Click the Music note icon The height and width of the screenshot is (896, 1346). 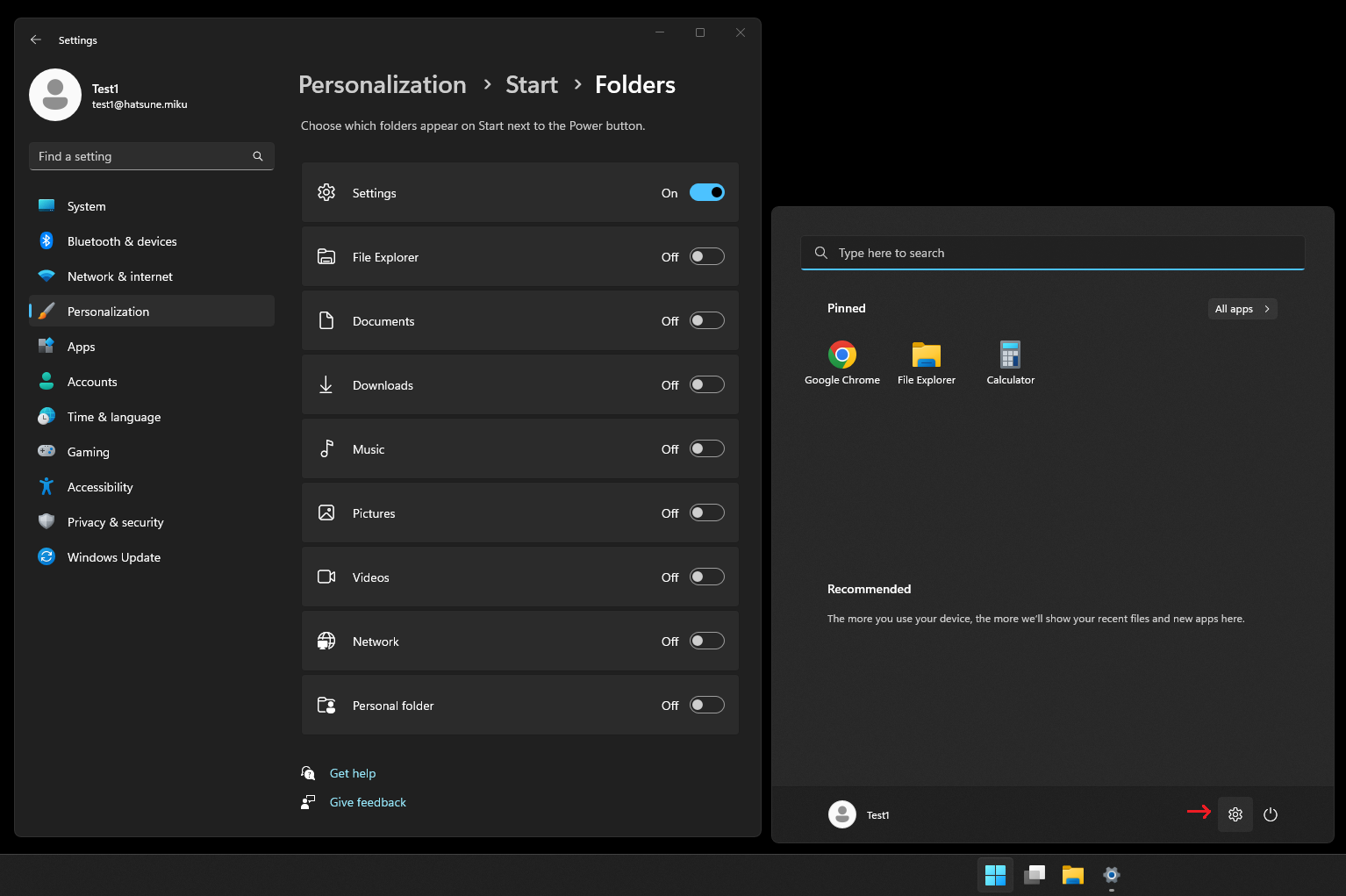click(326, 448)
